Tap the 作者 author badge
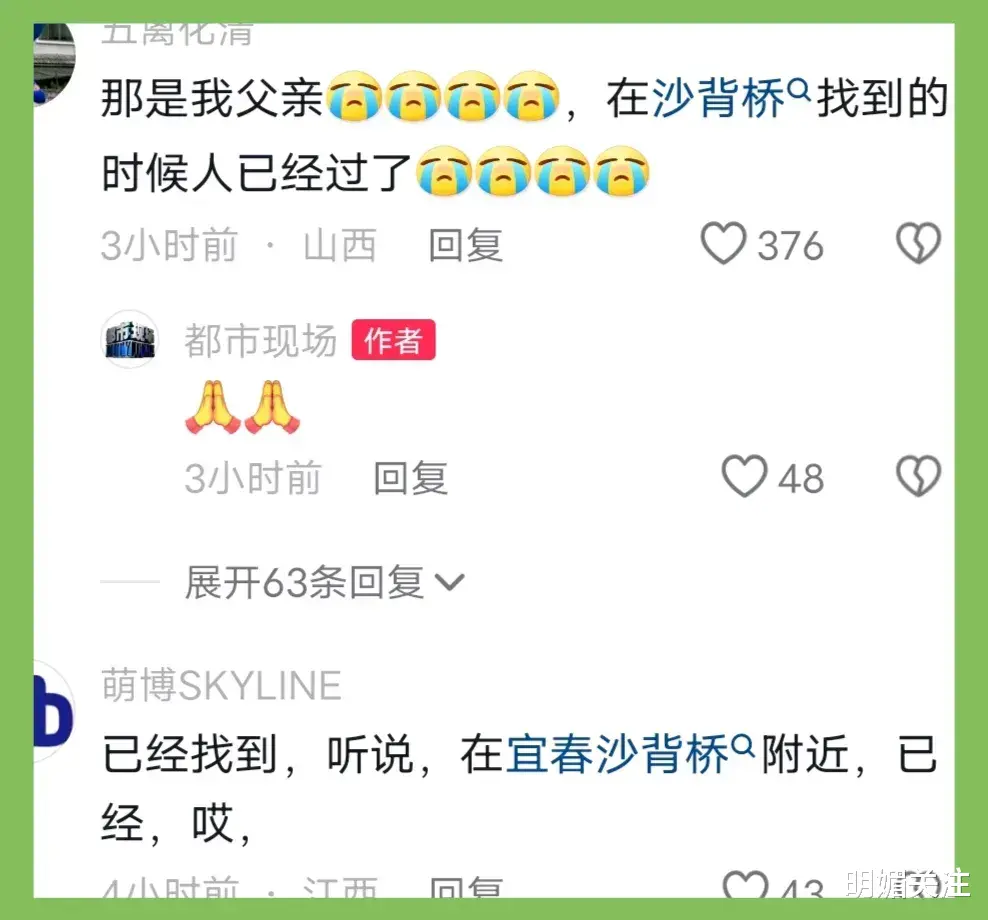This screenshot has width=988, height=920. 393,340
